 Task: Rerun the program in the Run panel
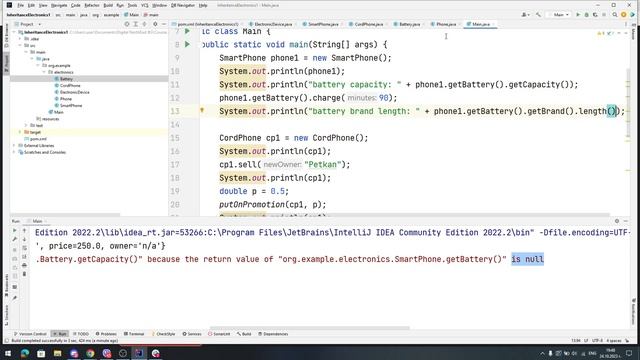pos(15,231)
